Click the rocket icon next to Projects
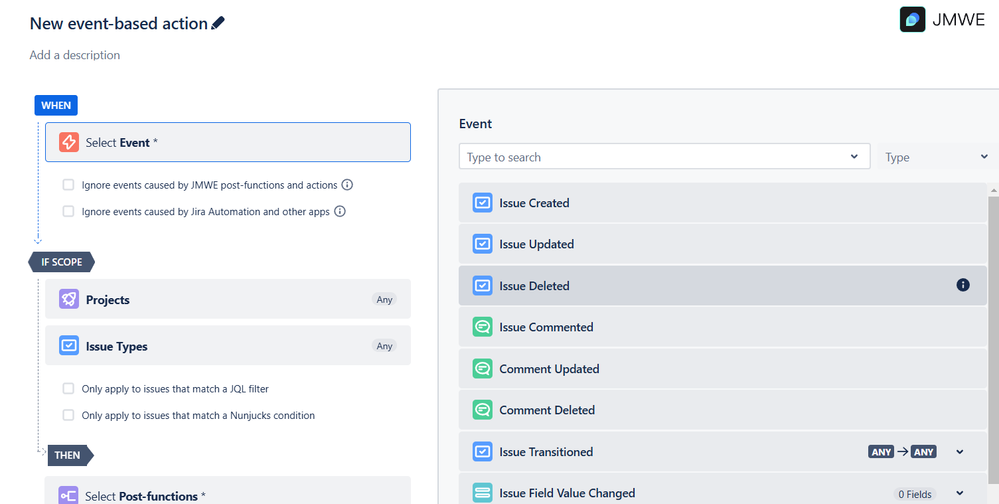The image size is (999, 504). pos(69,299)
